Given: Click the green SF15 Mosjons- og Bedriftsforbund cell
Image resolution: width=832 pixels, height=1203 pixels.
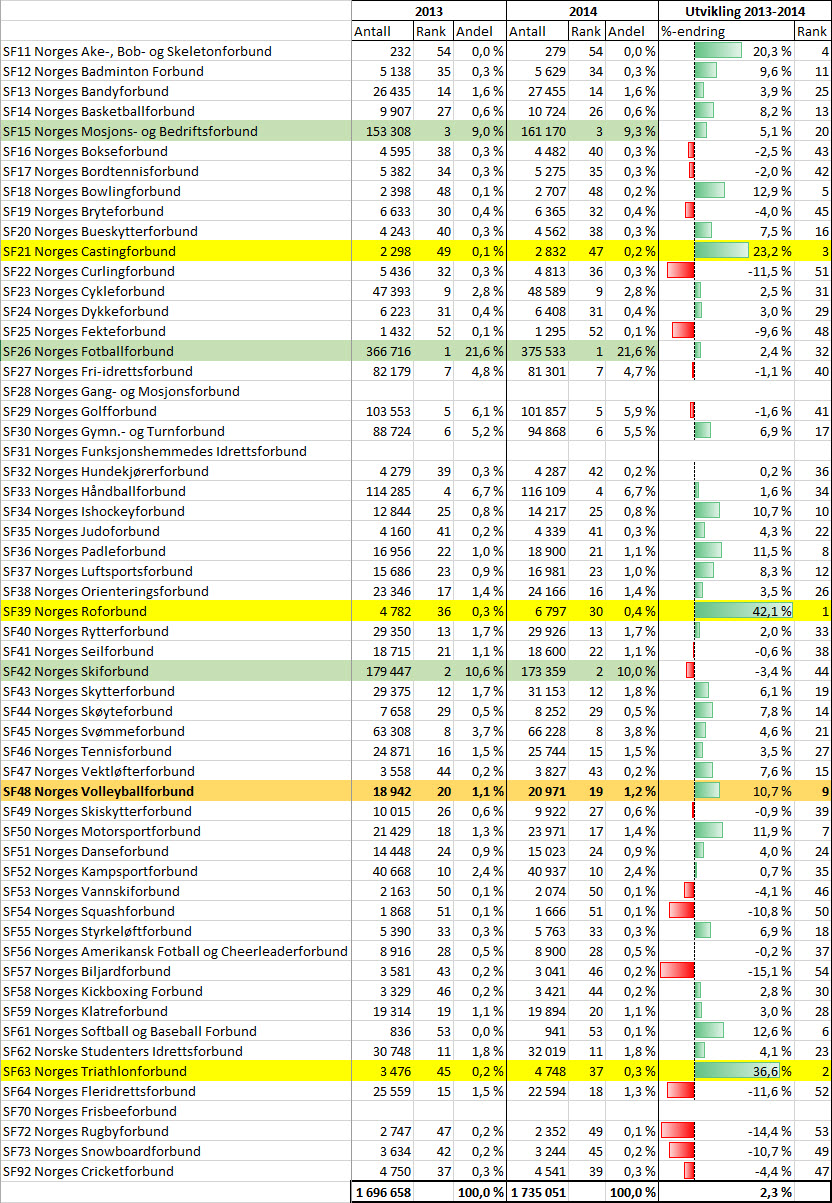Looking at the screenshot, I should 130,131.
